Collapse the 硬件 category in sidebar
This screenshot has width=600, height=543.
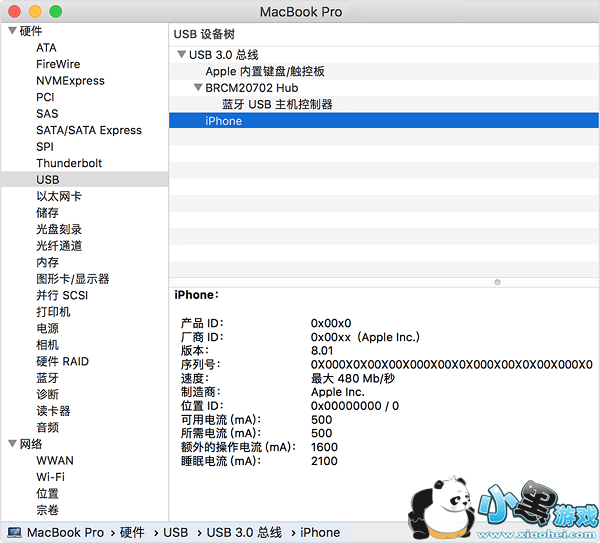12,31
